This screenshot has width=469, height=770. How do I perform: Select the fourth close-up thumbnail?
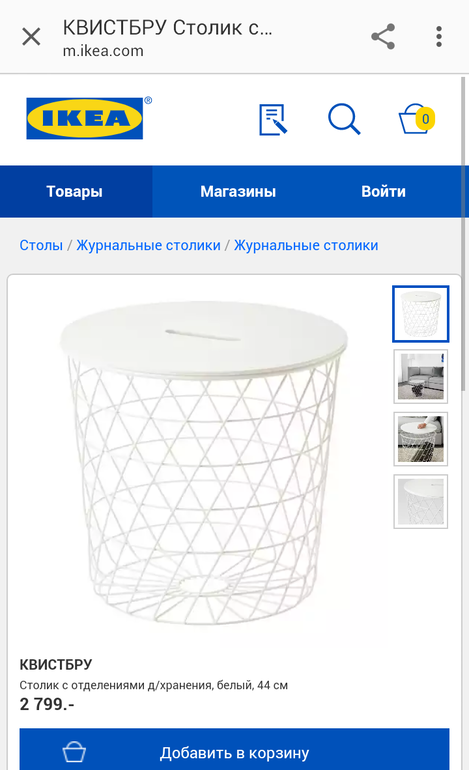point(420,501)
